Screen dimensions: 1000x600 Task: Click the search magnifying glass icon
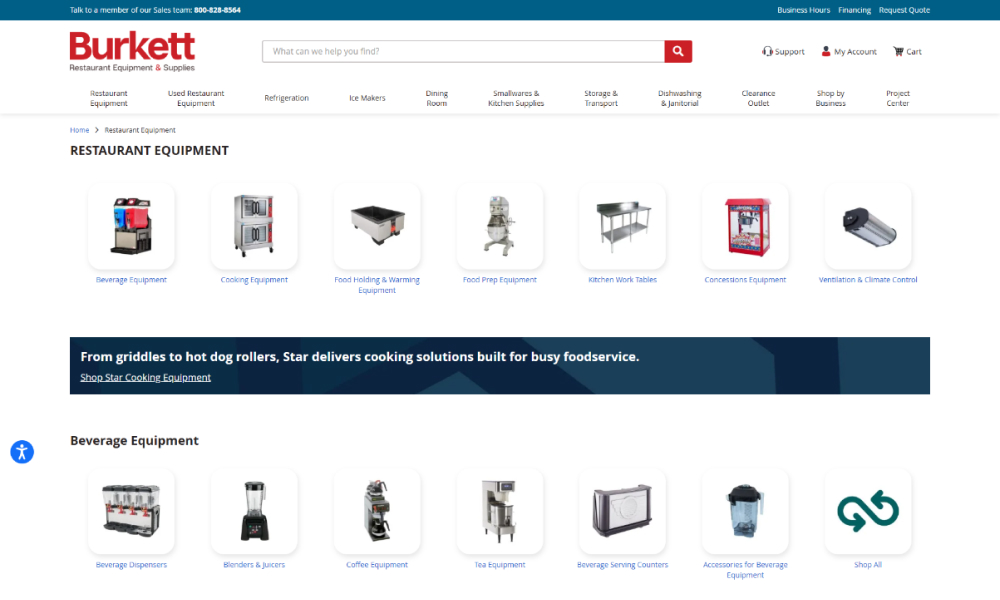678,51
